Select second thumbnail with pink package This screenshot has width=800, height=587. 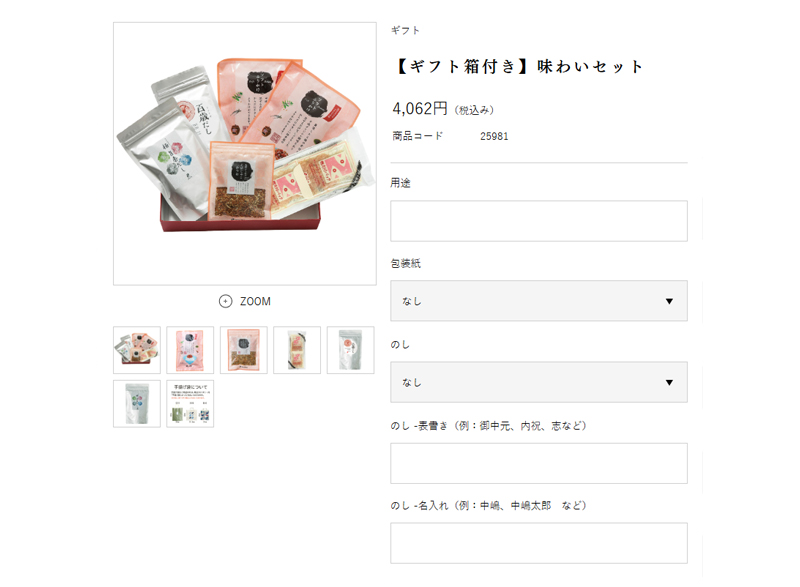(190, 350)
